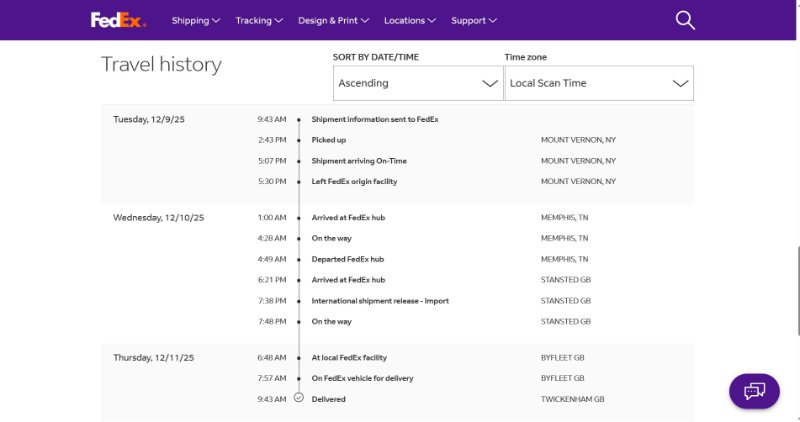Image resolution: width=800 pixels, height=422 pixels.
Task: Click TWICKENHAM GB location
Action: [572, 399]
